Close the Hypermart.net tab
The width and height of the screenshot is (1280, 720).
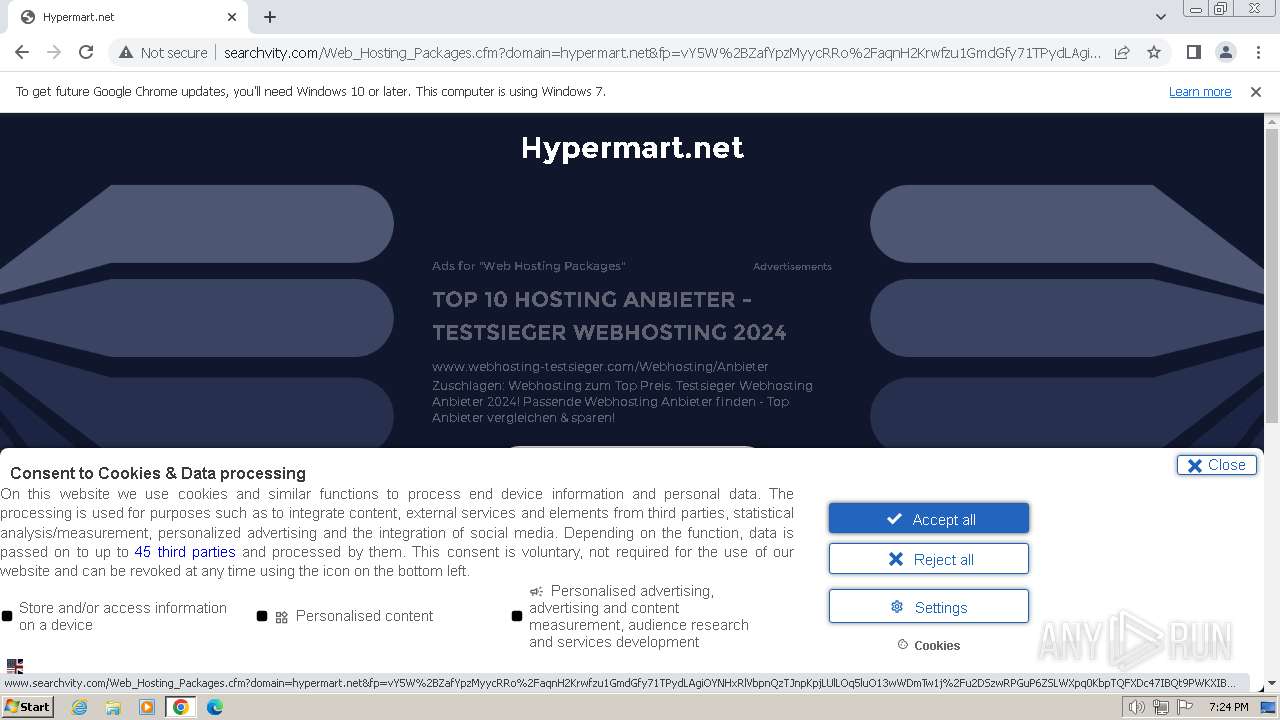(232, 17)
